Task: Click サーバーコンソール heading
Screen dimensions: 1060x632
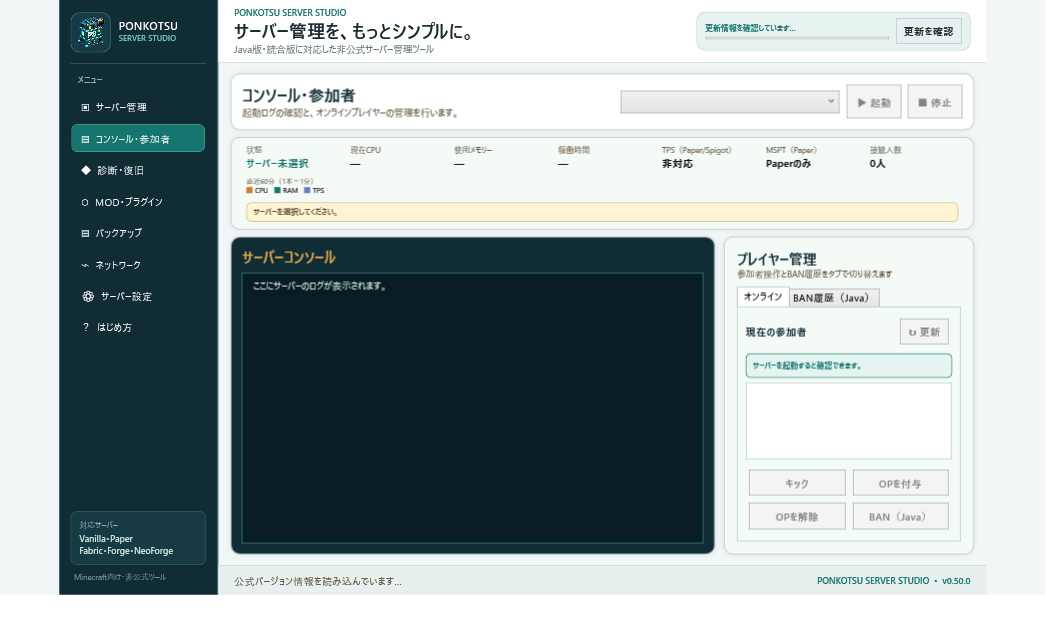Action: (289, 258)
